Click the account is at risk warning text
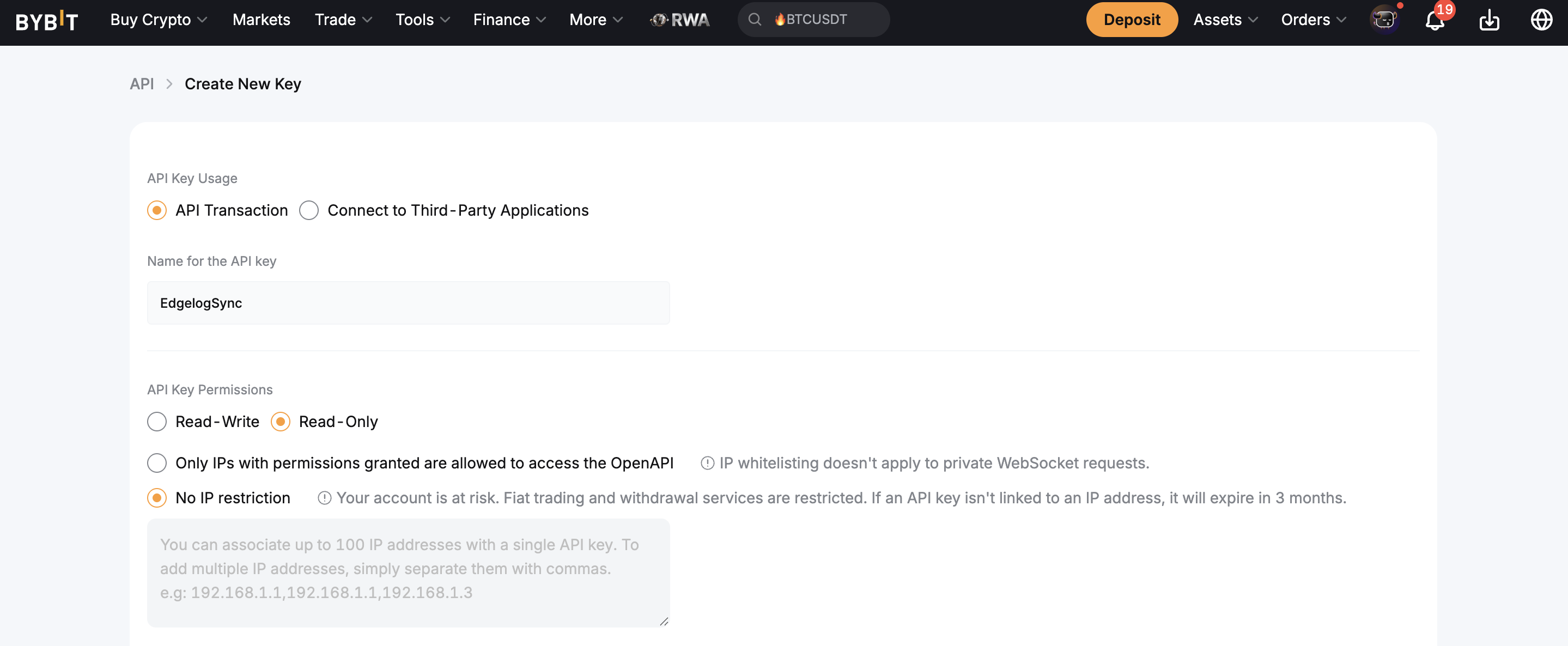1568x646 pixels. pos(841,498)
